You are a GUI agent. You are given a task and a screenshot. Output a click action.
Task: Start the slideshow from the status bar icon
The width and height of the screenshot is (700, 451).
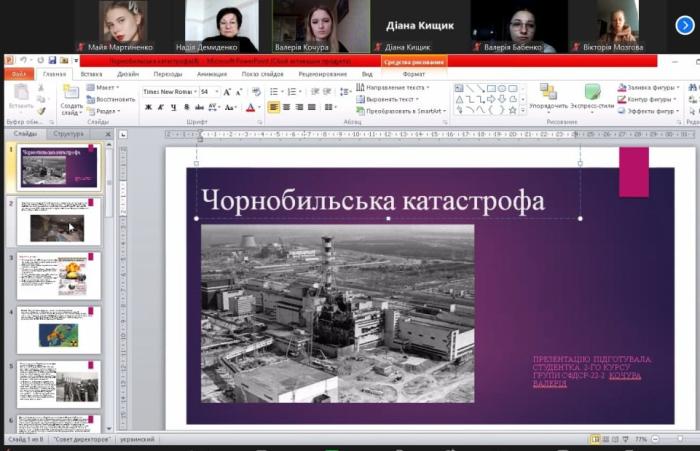[625, 439]
